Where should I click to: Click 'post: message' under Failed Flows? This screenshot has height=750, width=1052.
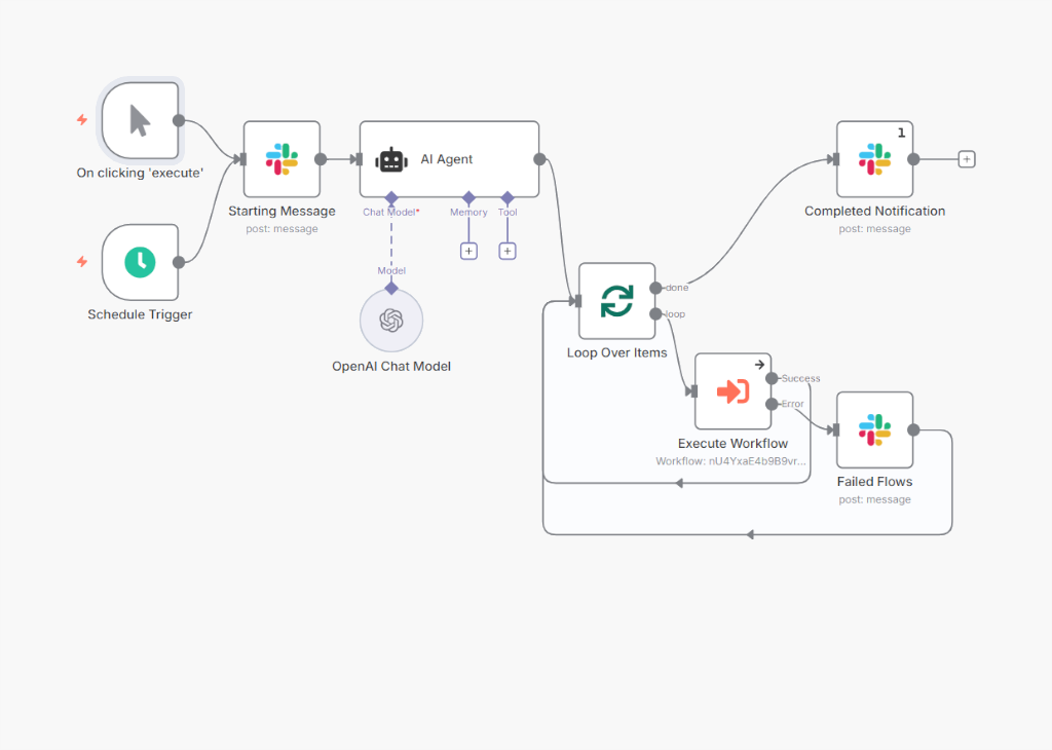tap(875, 500)
